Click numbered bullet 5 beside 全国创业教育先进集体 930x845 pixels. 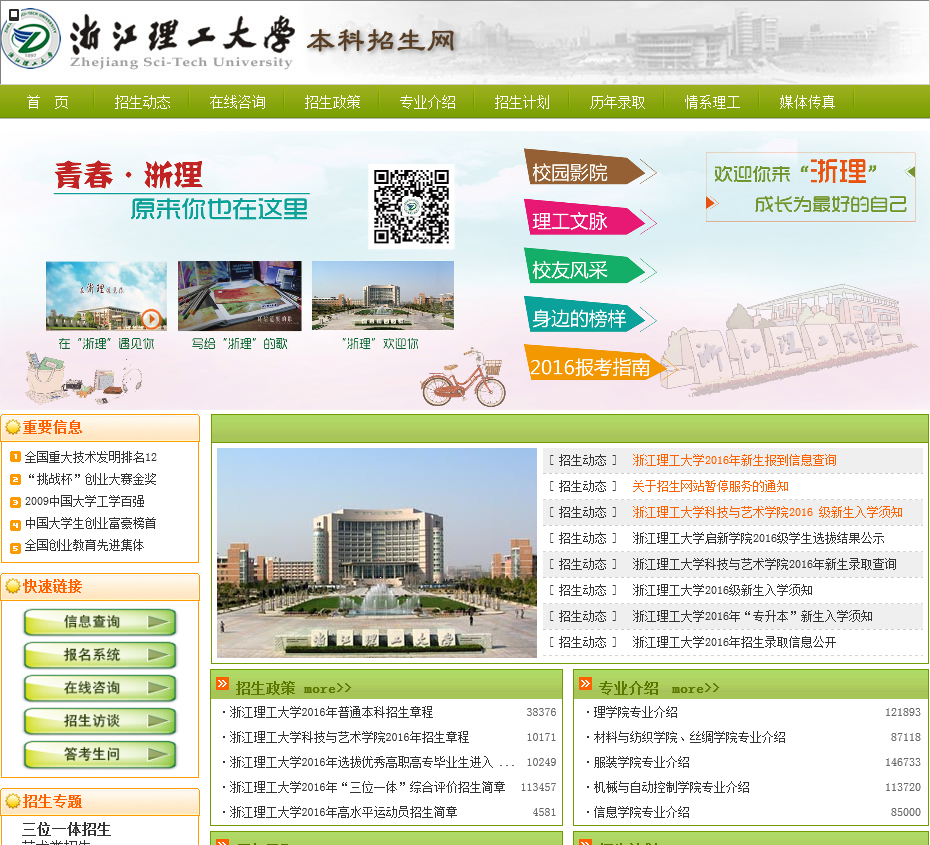[x=15, y=547]
